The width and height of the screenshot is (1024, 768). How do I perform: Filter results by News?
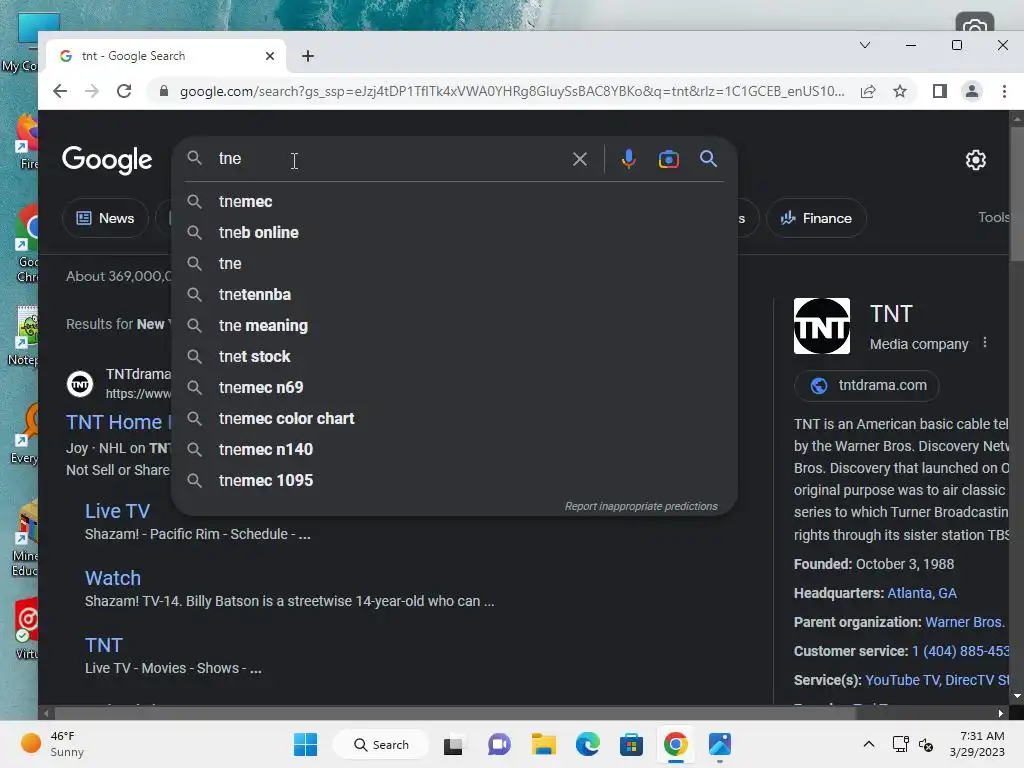tap(105, 218)
